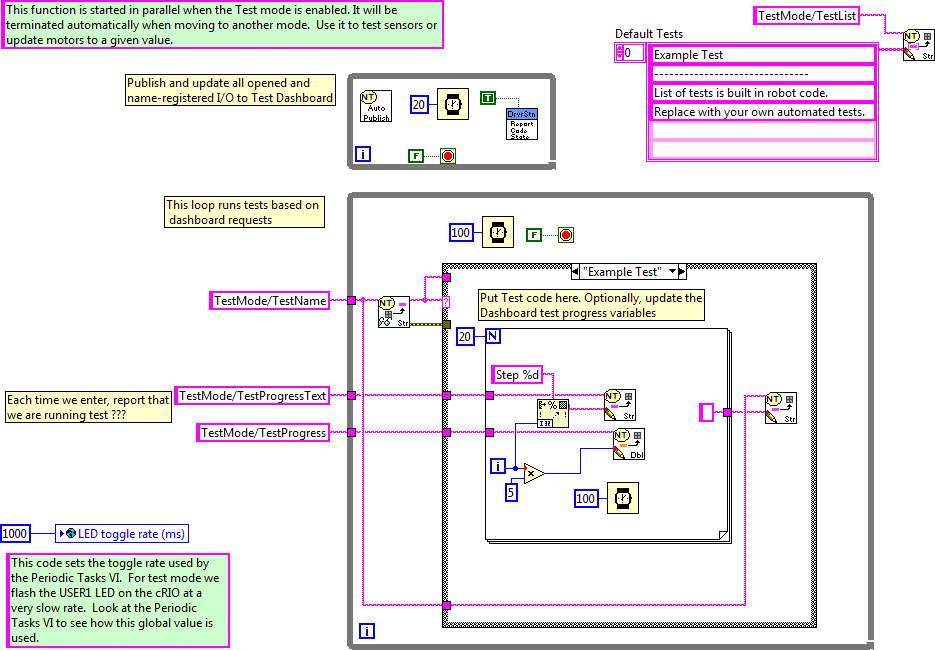Select the NT write node wired to TestList
The height and width of the screenshot is (650, 935).
[918, 45]
